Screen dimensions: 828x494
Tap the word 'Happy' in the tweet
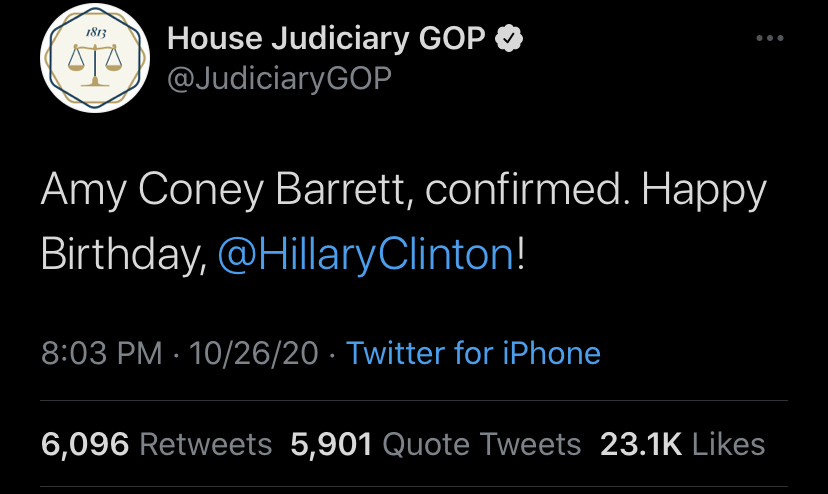coord(703,191)
